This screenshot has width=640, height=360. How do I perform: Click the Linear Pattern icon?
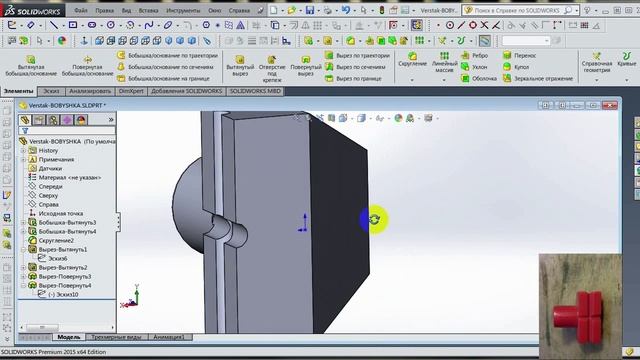(x=444, y=56)
